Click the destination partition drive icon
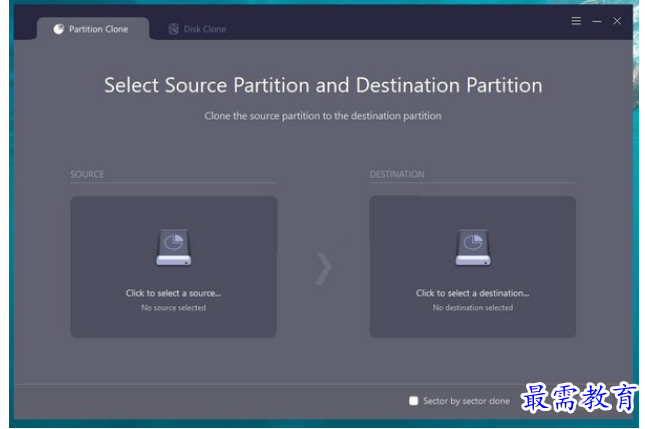645x429 pixels. (473, 247)
